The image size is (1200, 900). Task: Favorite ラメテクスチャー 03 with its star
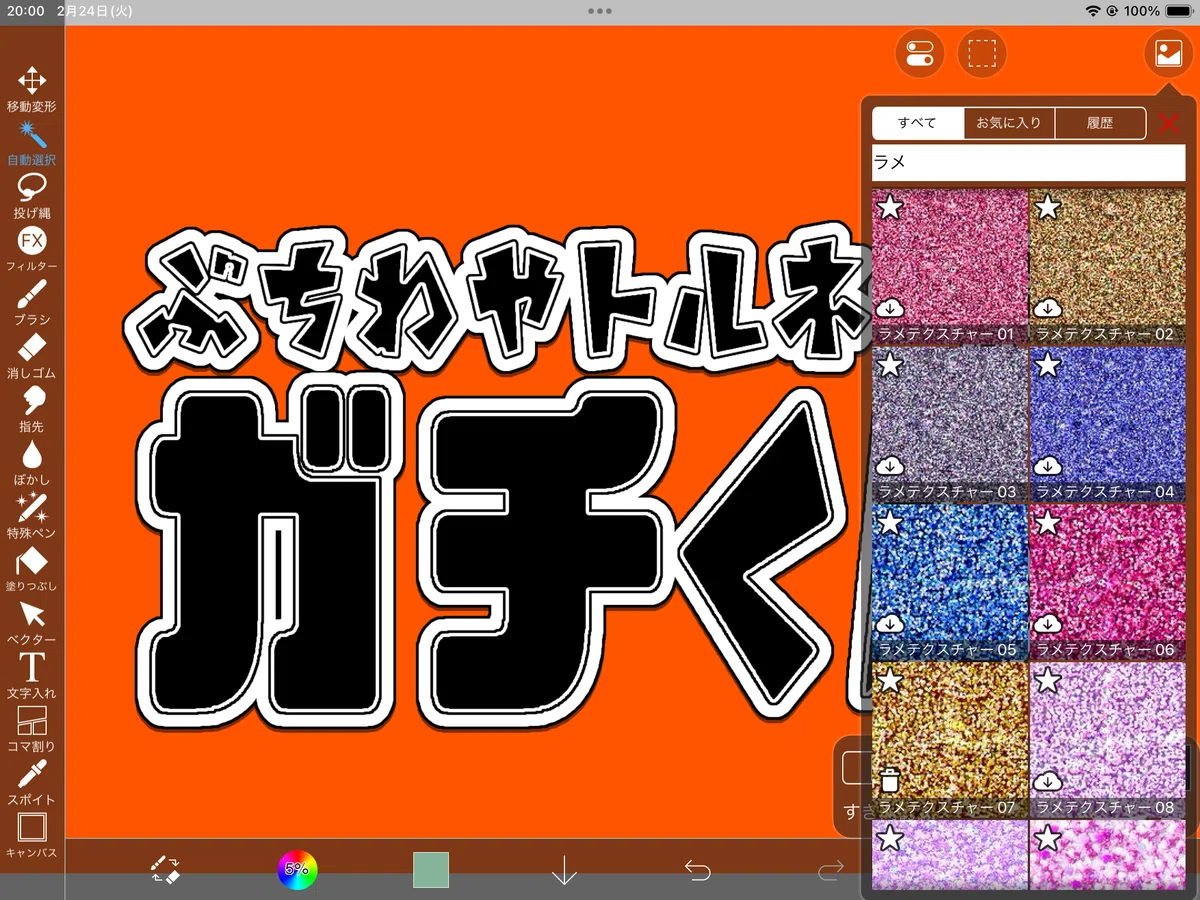[x=890, y=365]
